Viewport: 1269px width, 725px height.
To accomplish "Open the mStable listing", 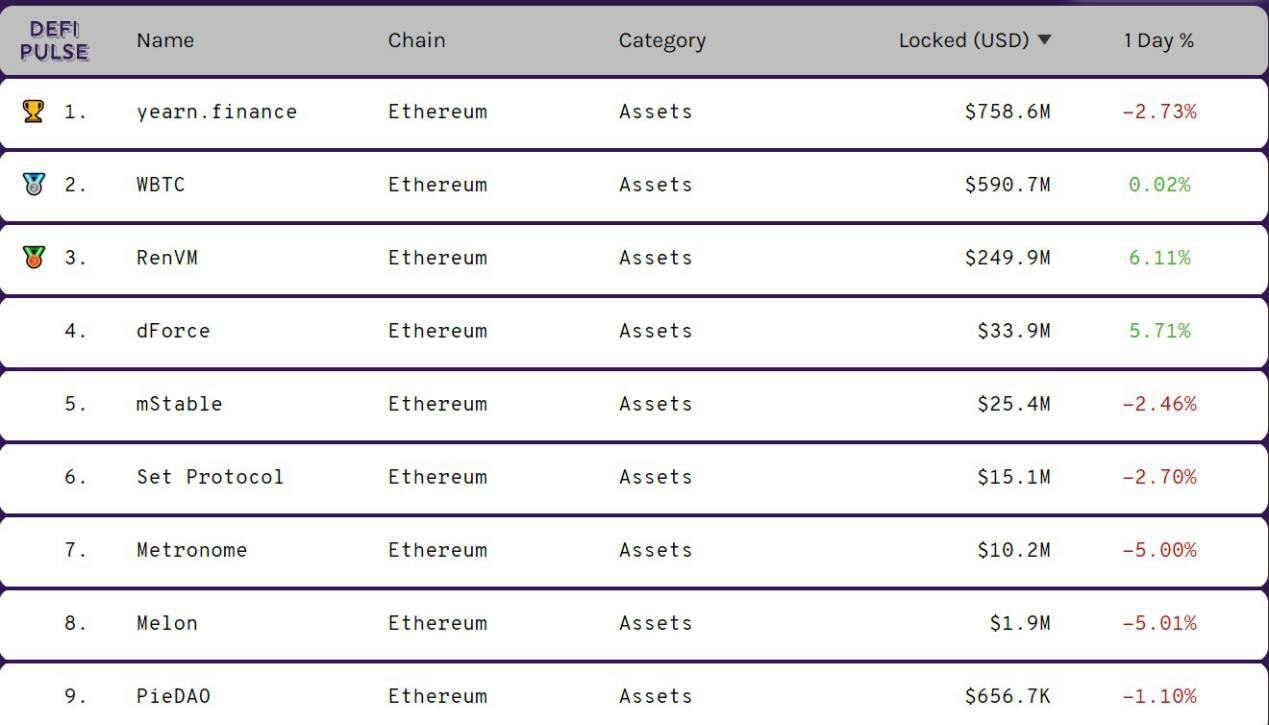I will tap(179, 404).
